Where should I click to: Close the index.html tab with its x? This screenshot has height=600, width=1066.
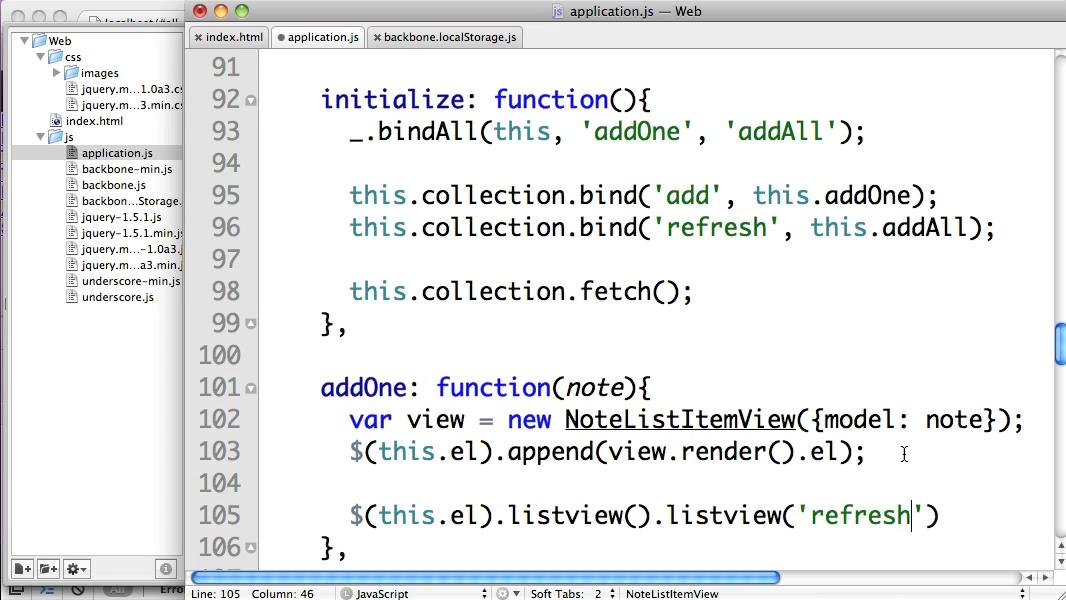pyautogui.click(x=198, y=37)
